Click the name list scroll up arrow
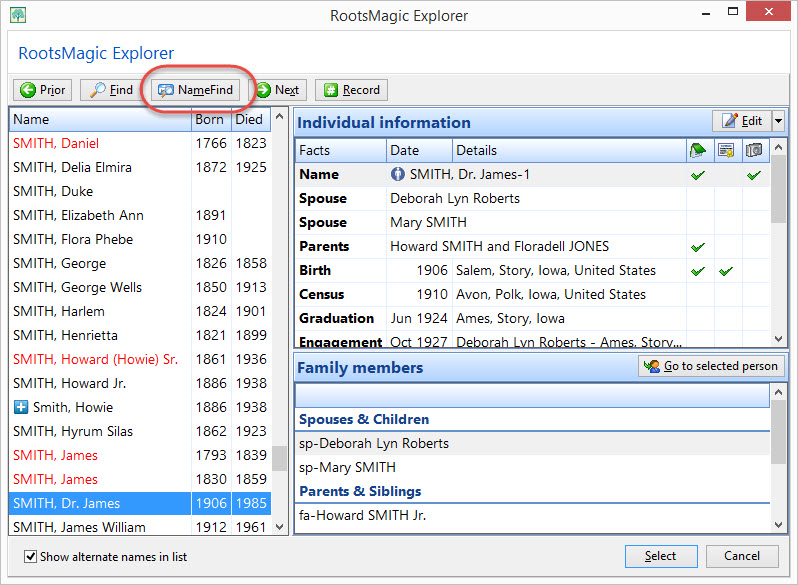This screenshot has height=585, width=798. point(279,117)
